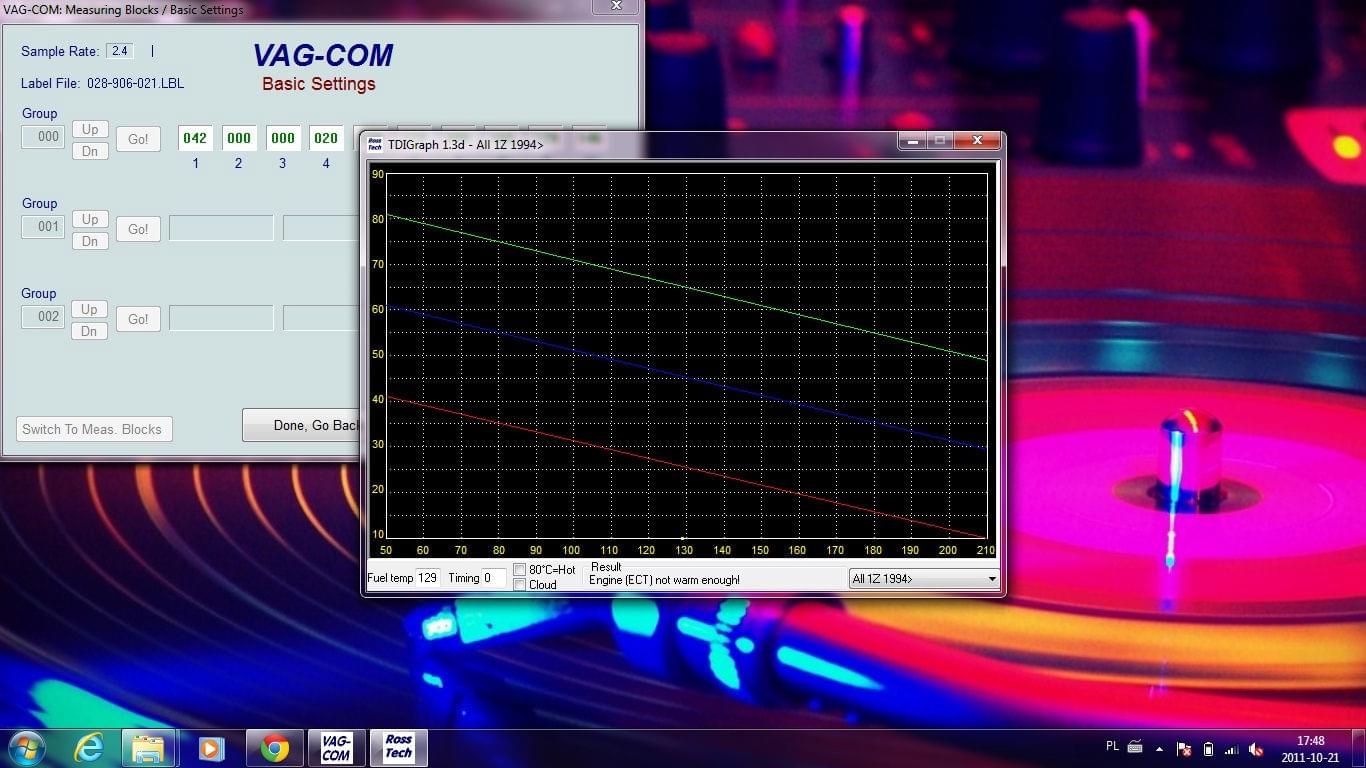The image size is (1366, 768).
Task: Select value 000 in field 2
Action: tap(239, 139)
